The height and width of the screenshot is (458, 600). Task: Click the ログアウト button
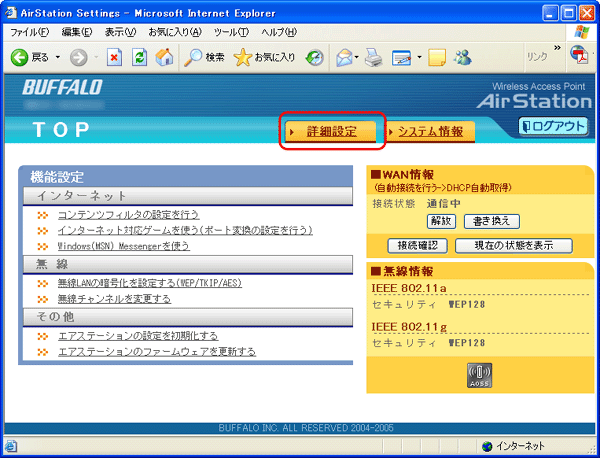(553, 127)
